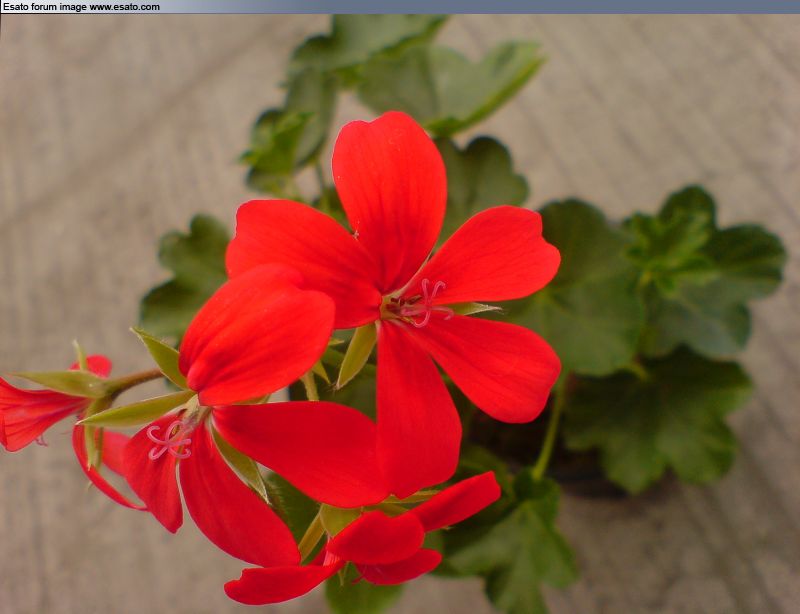Click the stamens of the large central flower
The height and width of the screenshot is (614, 800).
(420, 303)
